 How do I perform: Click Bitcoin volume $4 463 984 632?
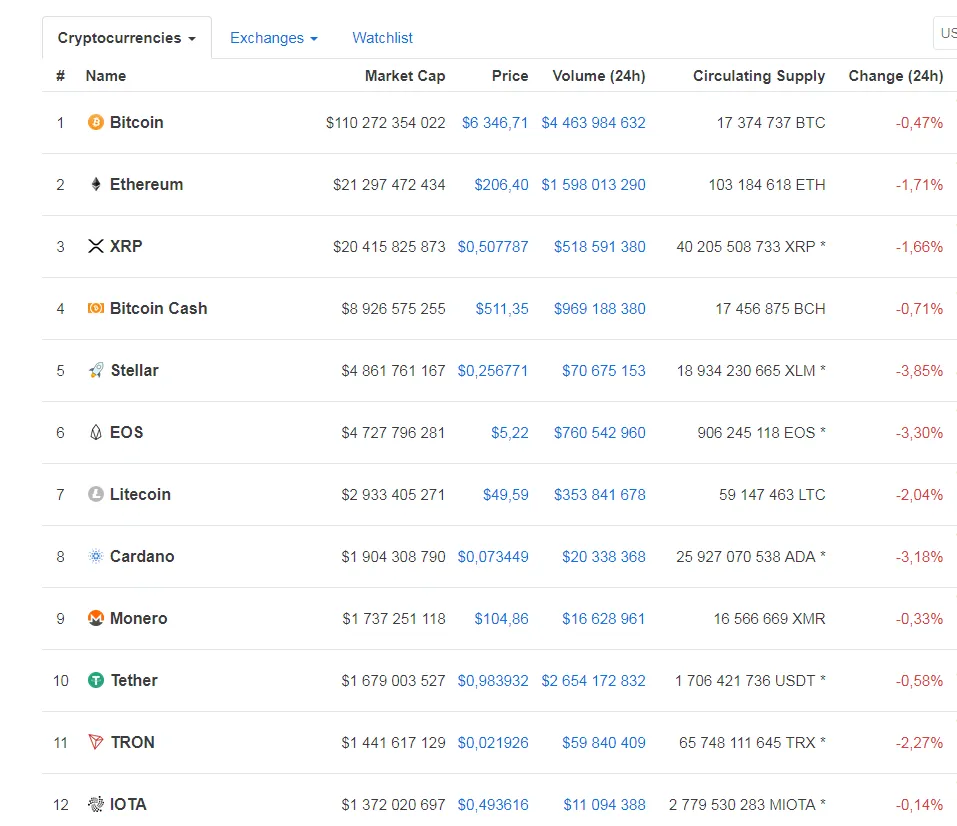[x=593, y=123]
